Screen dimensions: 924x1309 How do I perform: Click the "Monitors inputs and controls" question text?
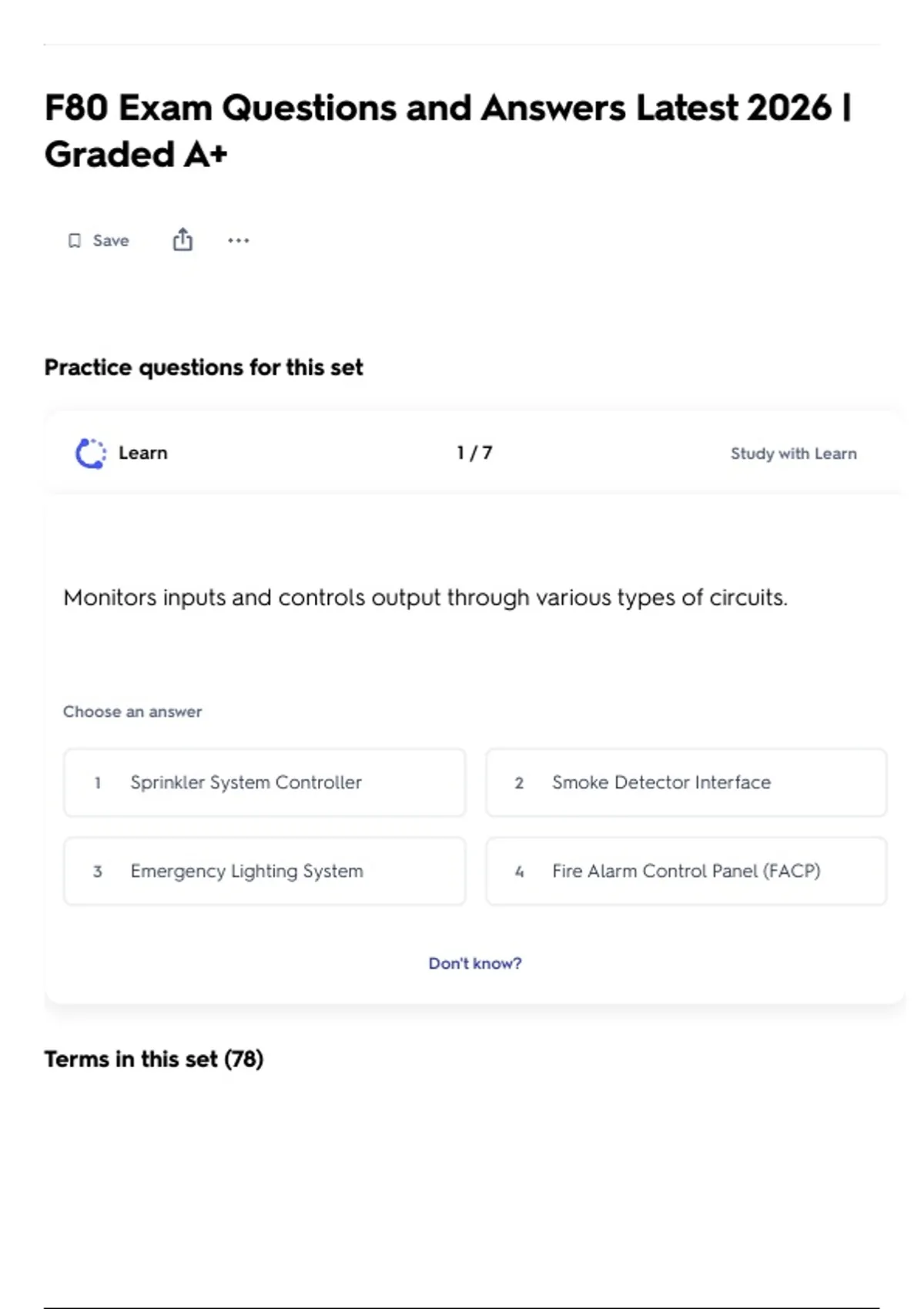(425, 598)
